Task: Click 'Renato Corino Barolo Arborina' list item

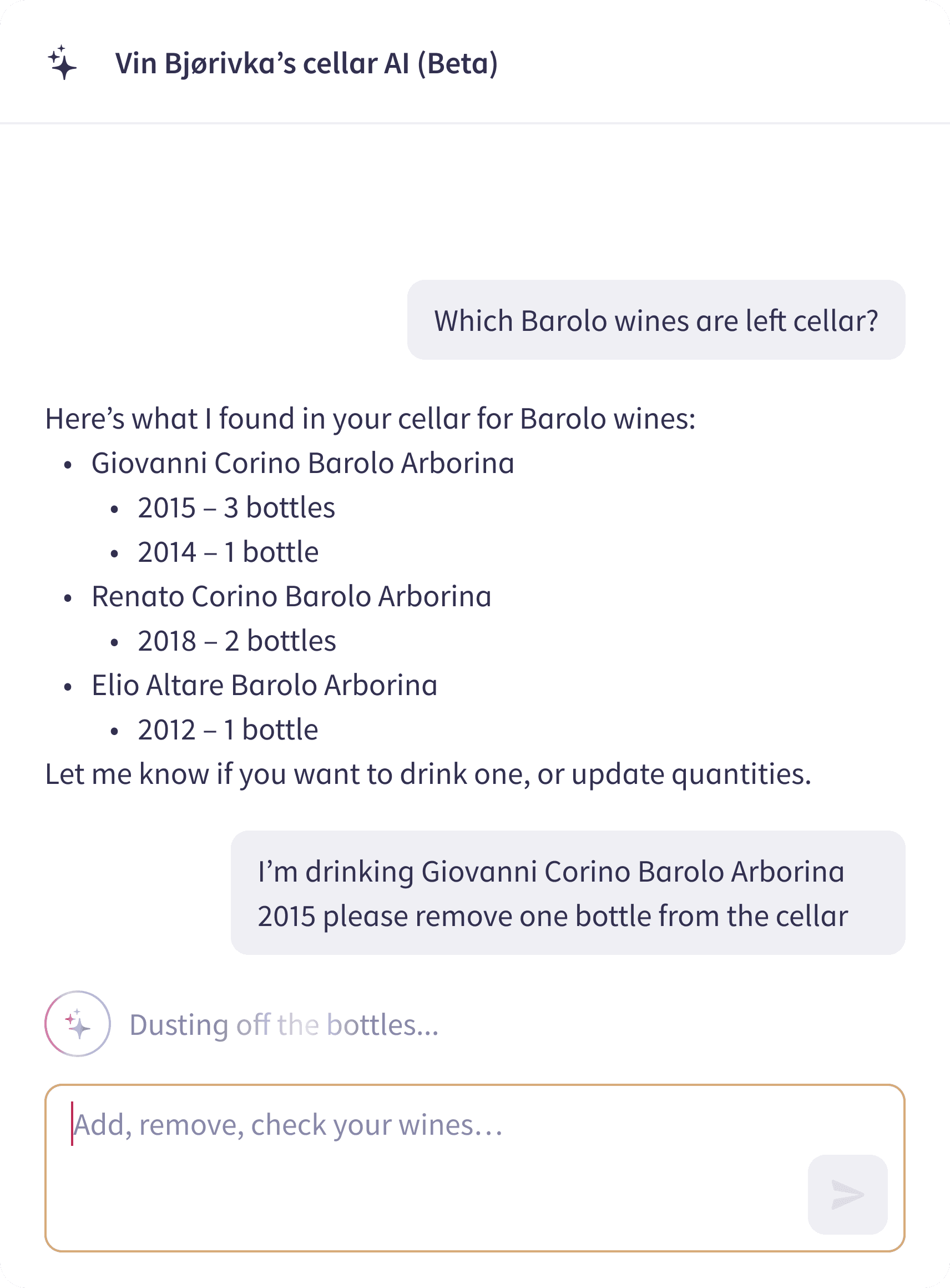Action: click(x=291, y=597)
